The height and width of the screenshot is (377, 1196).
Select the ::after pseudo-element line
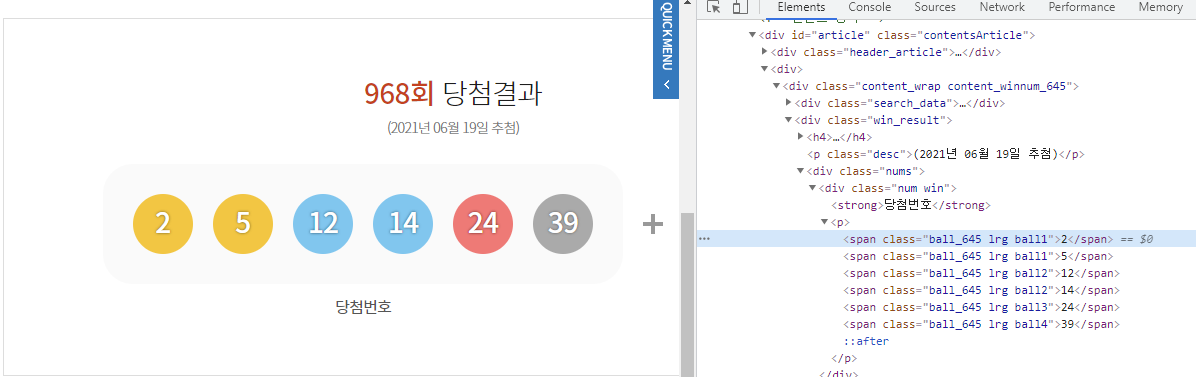(x=866, y=341)
